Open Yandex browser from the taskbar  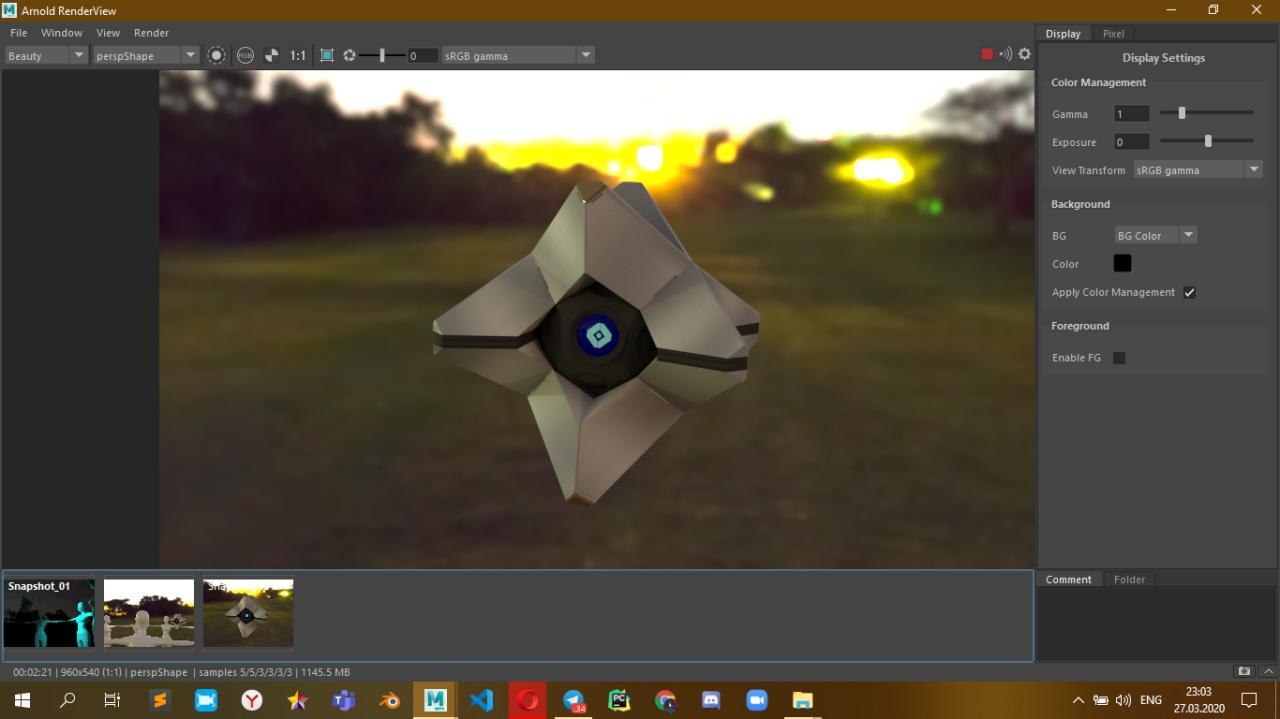point(251,700)
